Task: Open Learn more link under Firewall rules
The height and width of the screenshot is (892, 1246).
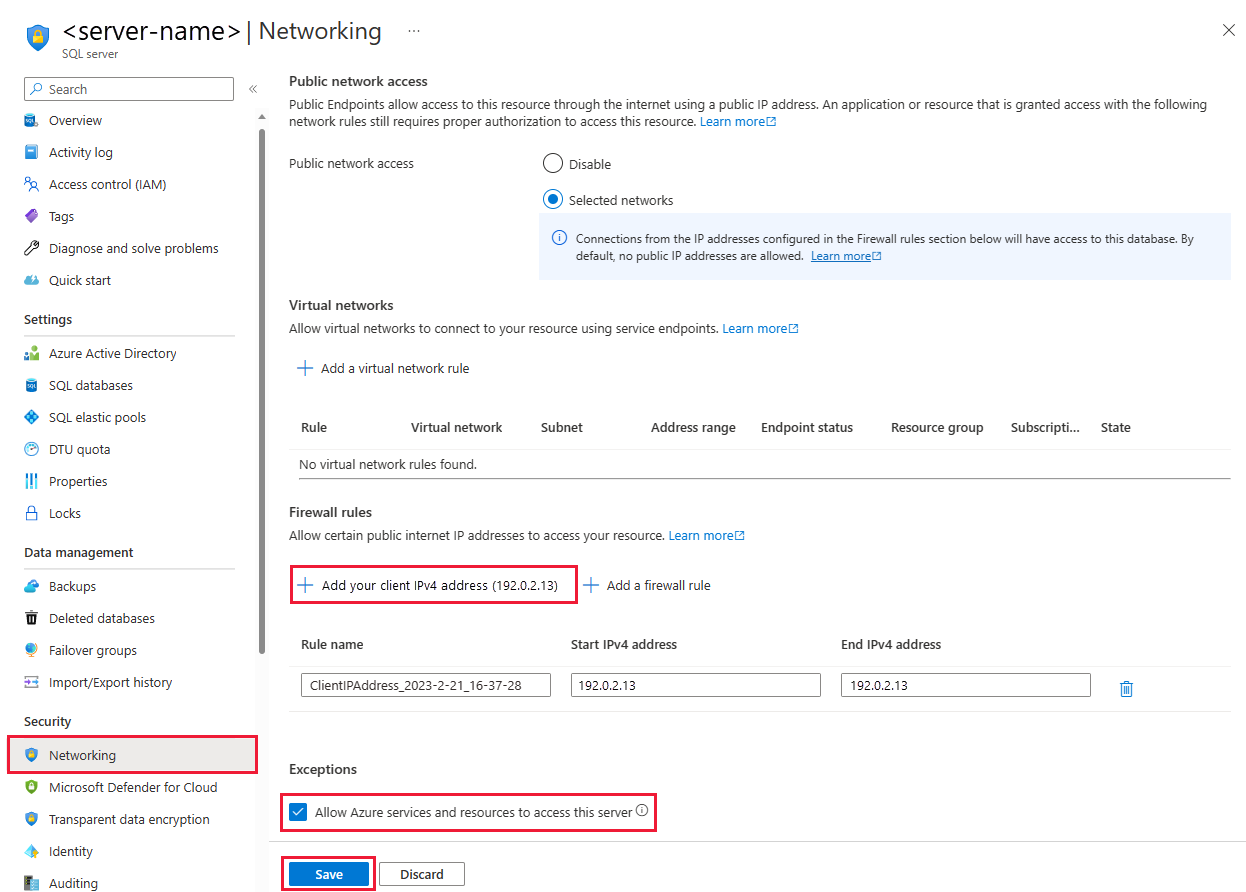Action: click(x=706, y=535)
